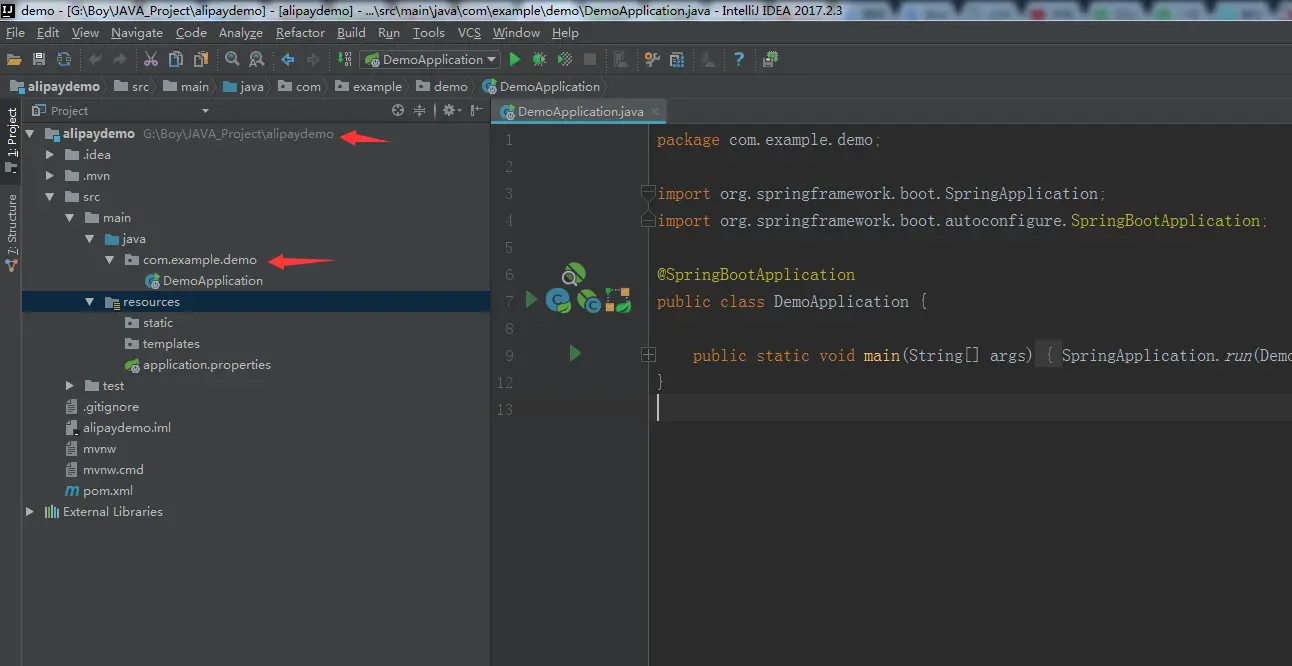Expand the folded main method on line 9
Viewport: 1292px width, 666px height.
point(648,355)
